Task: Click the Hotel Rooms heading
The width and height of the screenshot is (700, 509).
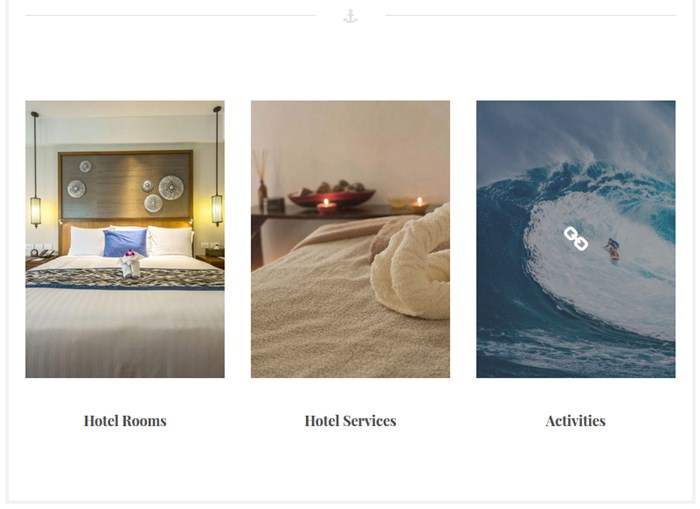Action: 125,421
